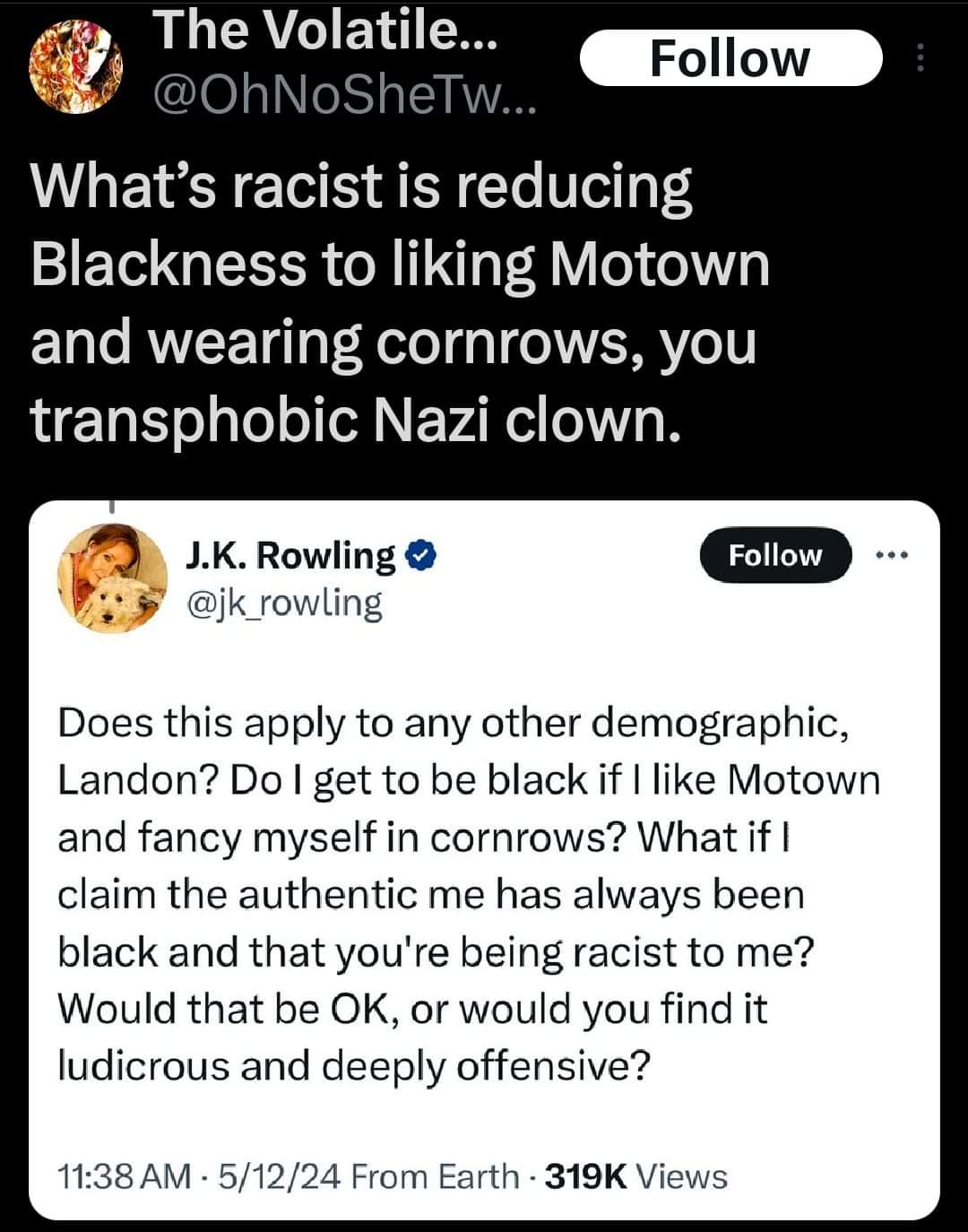Click the From Earth location label
This screenshot has width=968, height=1232.
[x=436, y=1176]
